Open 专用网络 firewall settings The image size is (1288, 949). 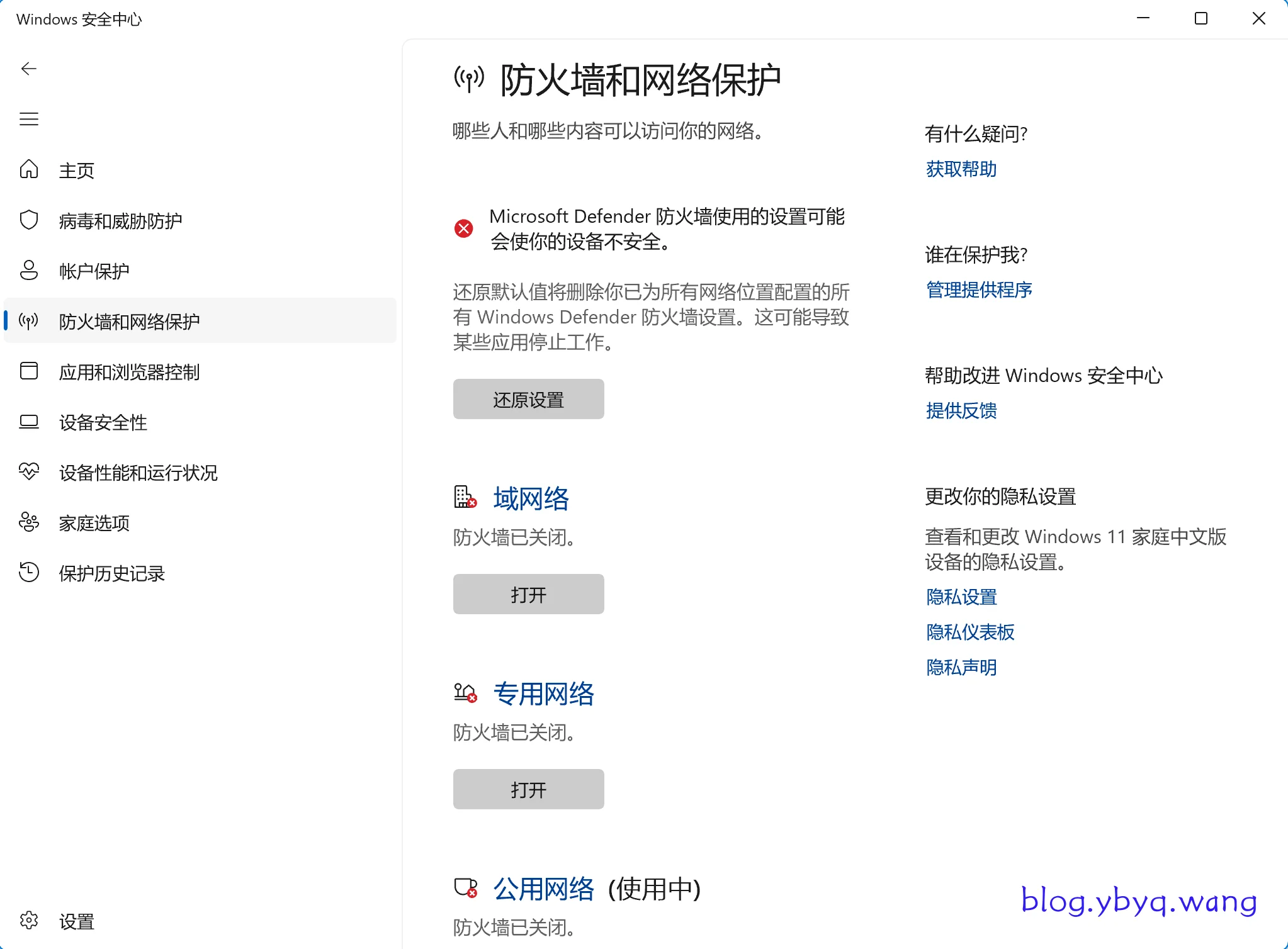tap(544, 693)
